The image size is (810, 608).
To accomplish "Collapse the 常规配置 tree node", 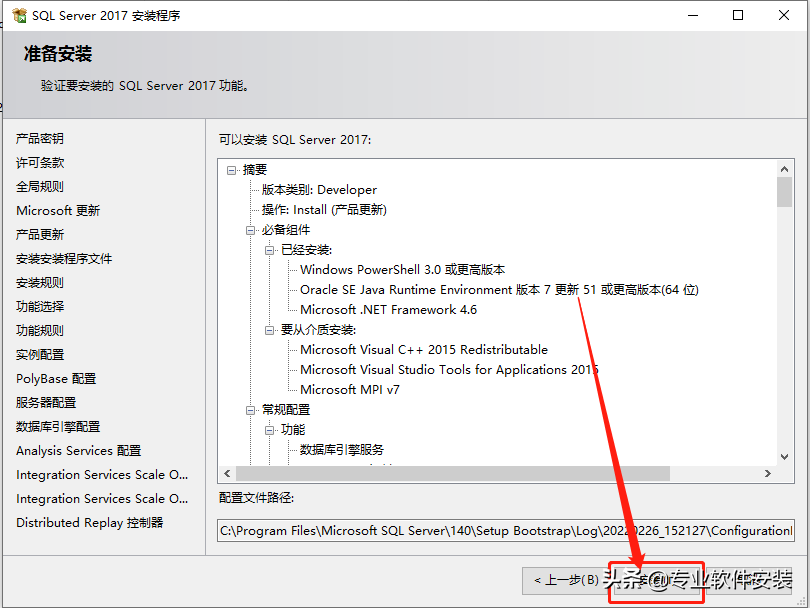I will 251,410.
